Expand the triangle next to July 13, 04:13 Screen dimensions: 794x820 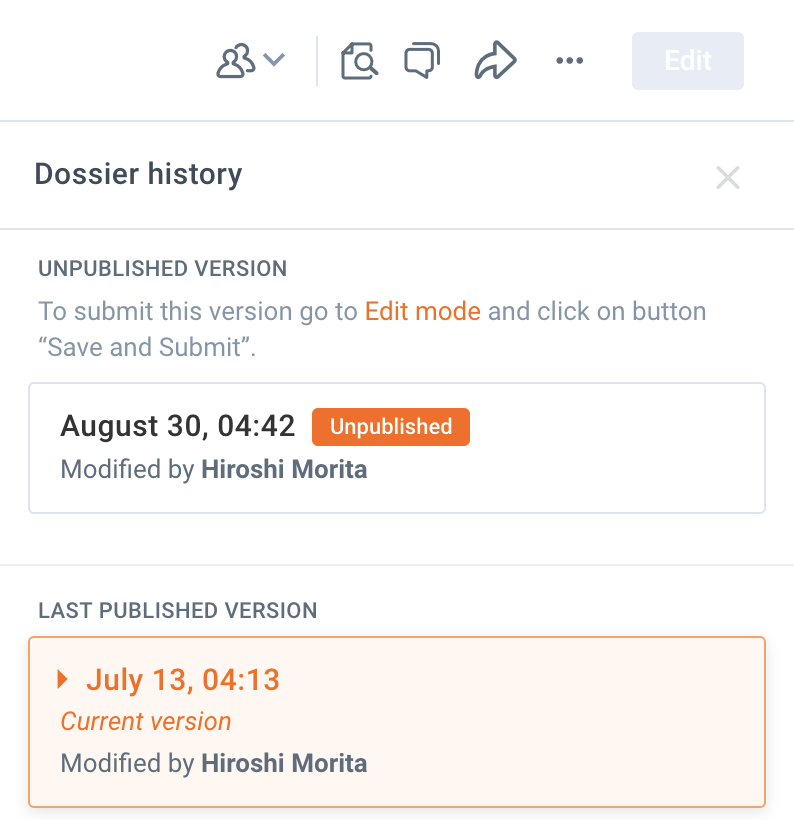click(63, 680)
